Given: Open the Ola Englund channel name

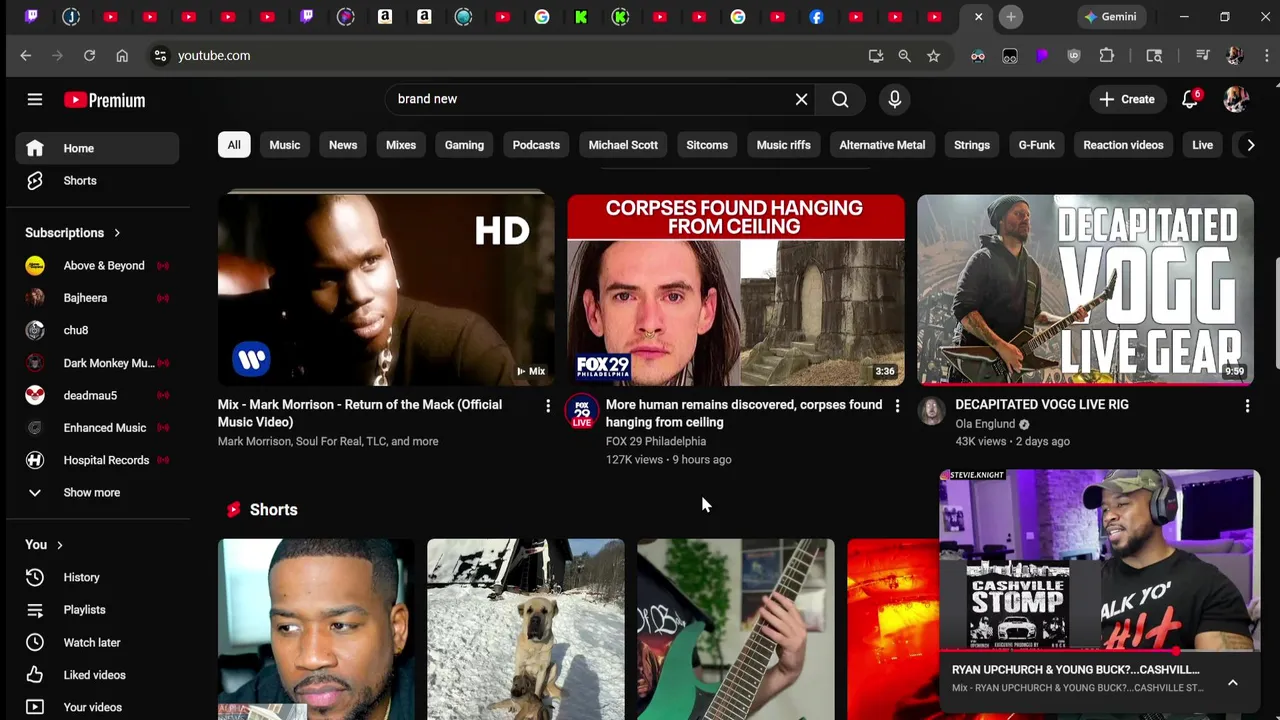Looking at the screenshot, I should click(985, 424).
